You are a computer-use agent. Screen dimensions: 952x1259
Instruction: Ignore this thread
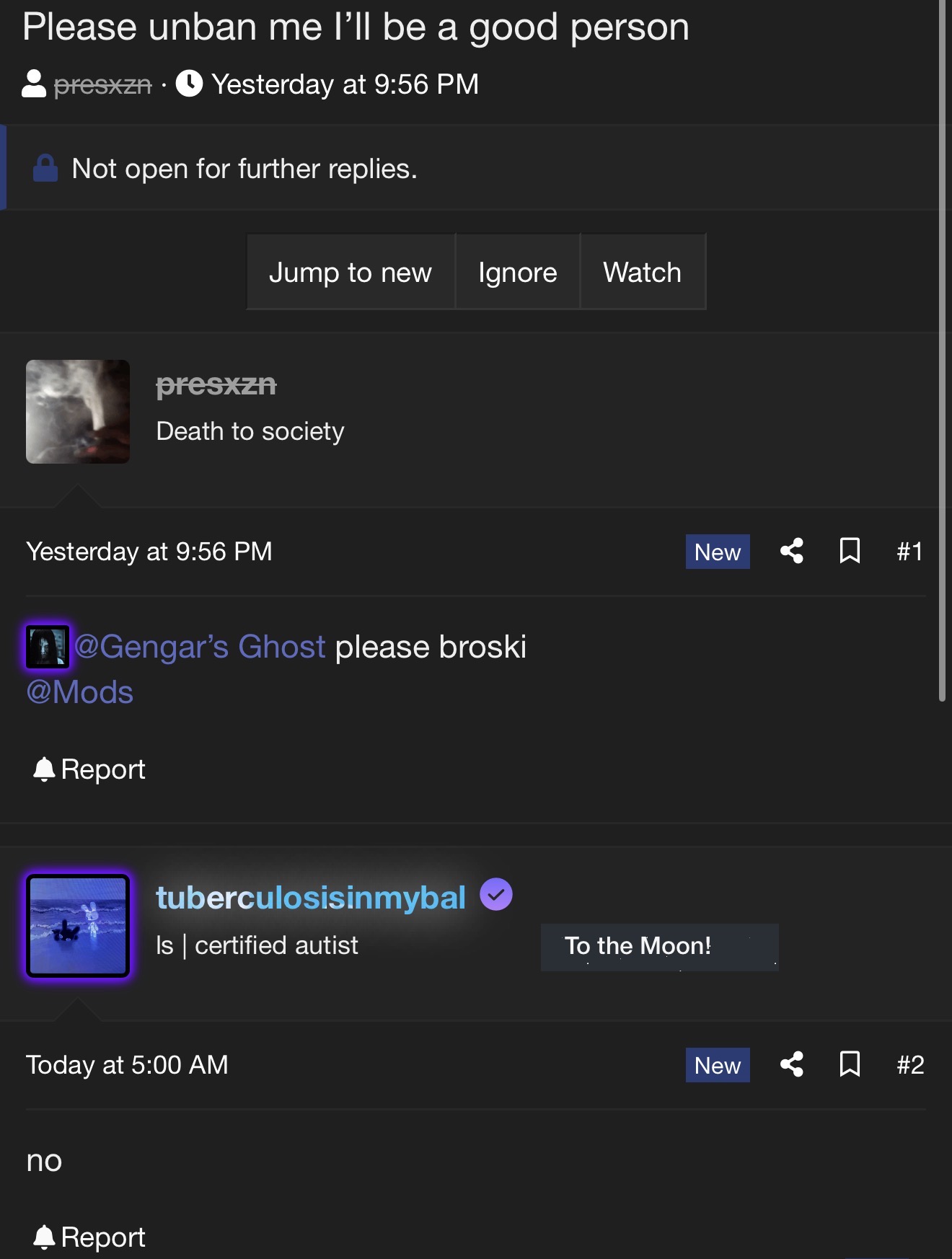pos(518,273)
